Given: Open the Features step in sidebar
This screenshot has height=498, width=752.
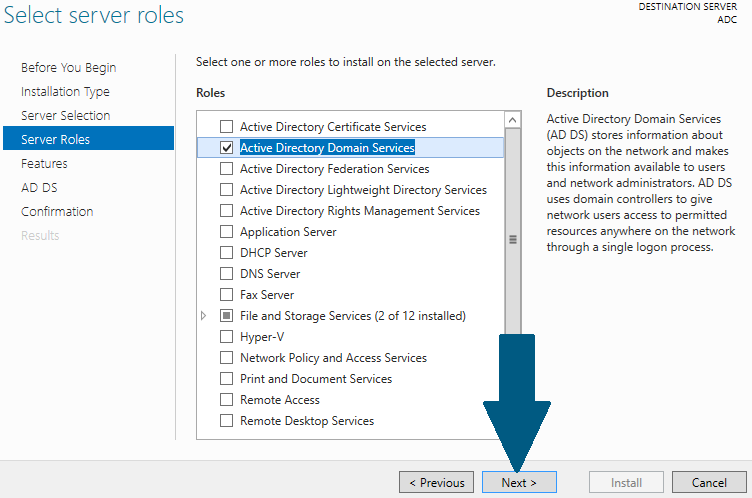Looking at the screenshot, I should click(44, 164).
